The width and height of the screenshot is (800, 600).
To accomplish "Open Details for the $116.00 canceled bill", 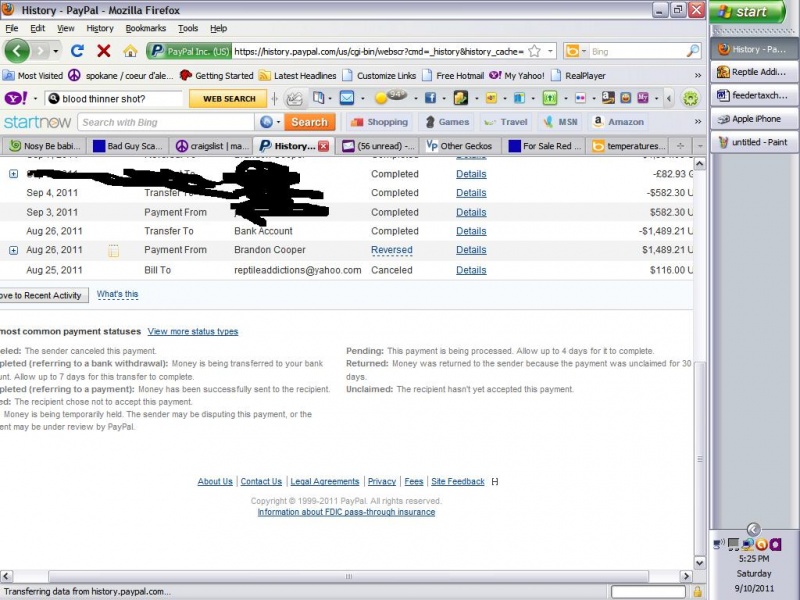I will click(471, 270).
